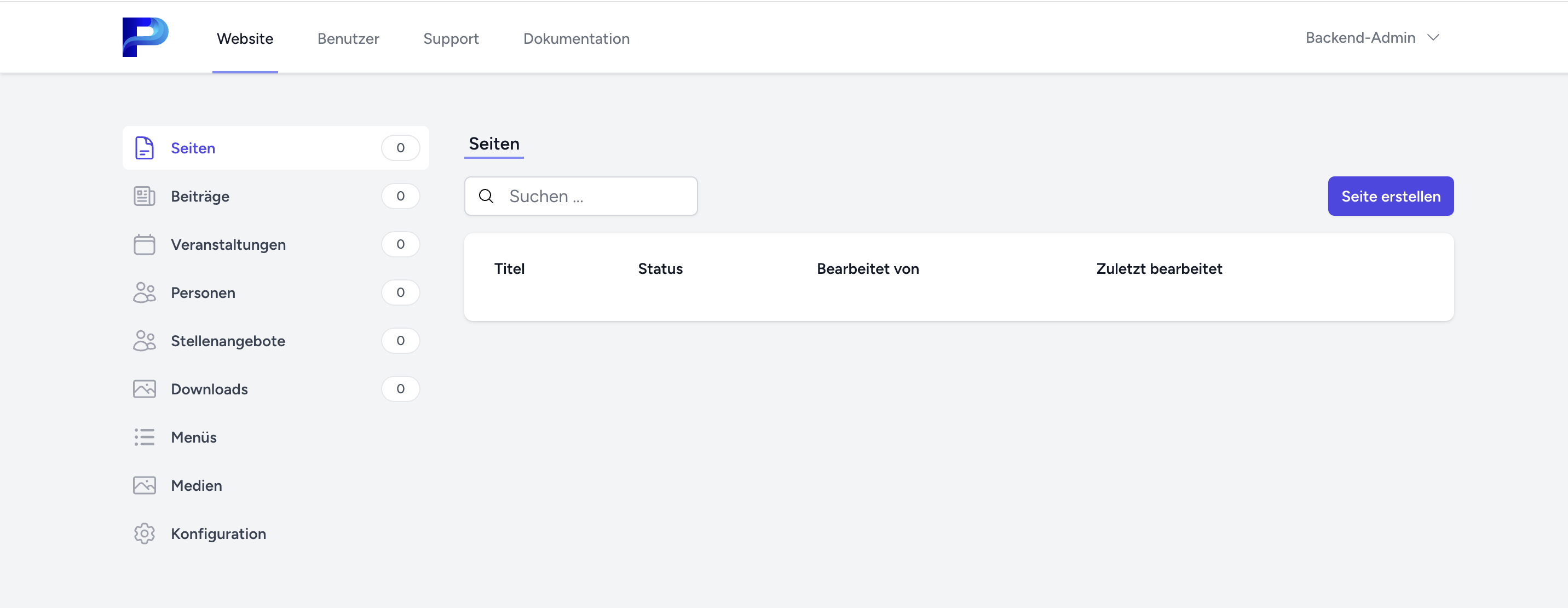This screenshot has height=608, width=1568.
Task: Click the Menüs list icon
Action: pyautogui.click(x=144, y=437)
